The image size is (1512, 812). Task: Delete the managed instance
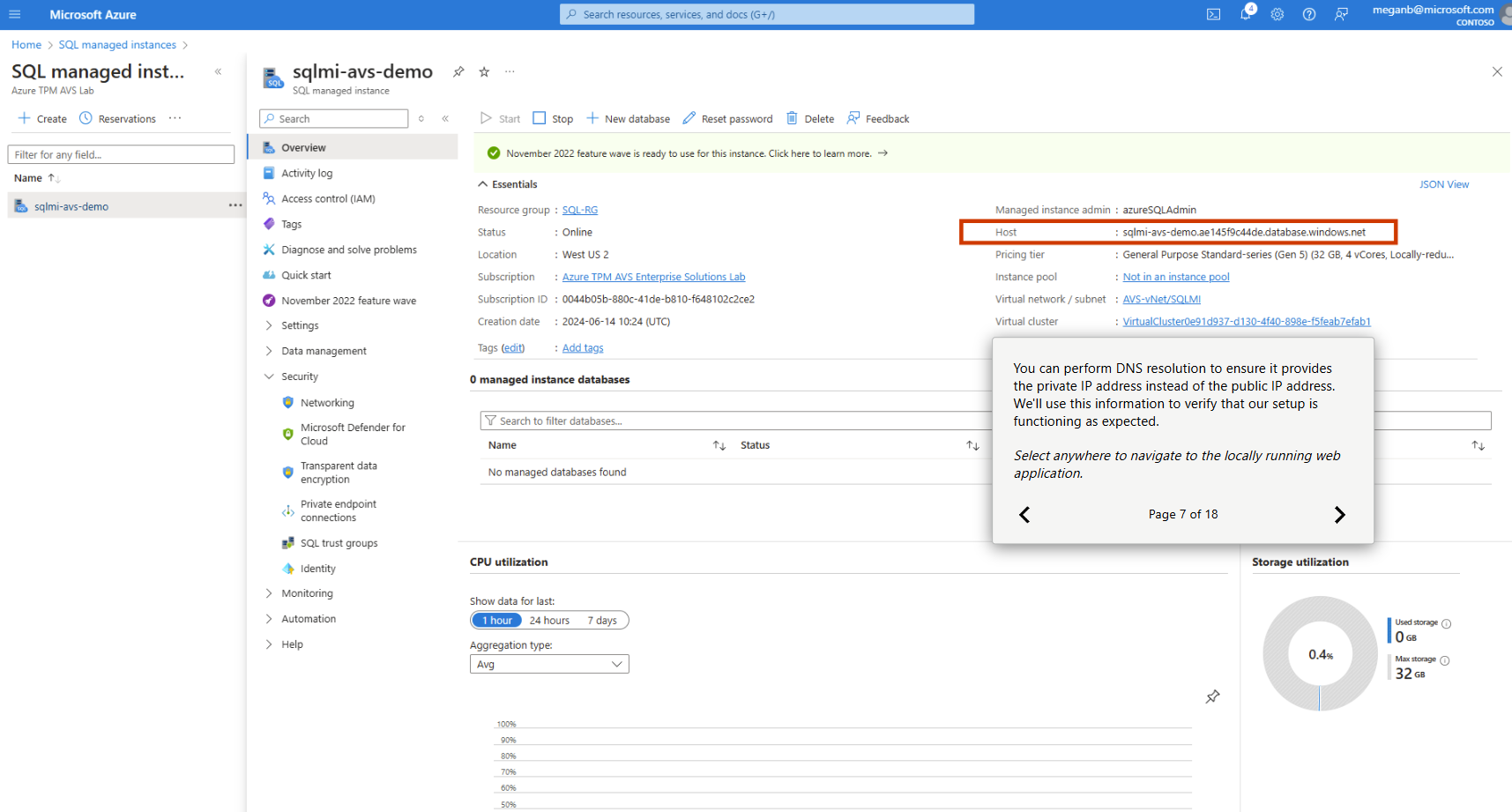810,118
